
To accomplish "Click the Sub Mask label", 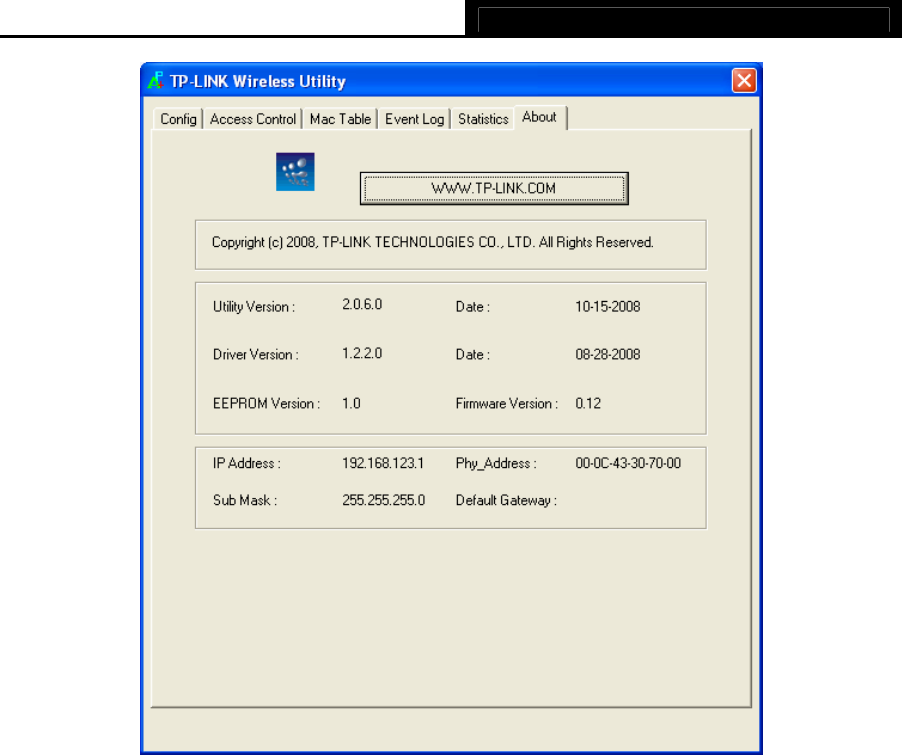I will coord(245,500).
